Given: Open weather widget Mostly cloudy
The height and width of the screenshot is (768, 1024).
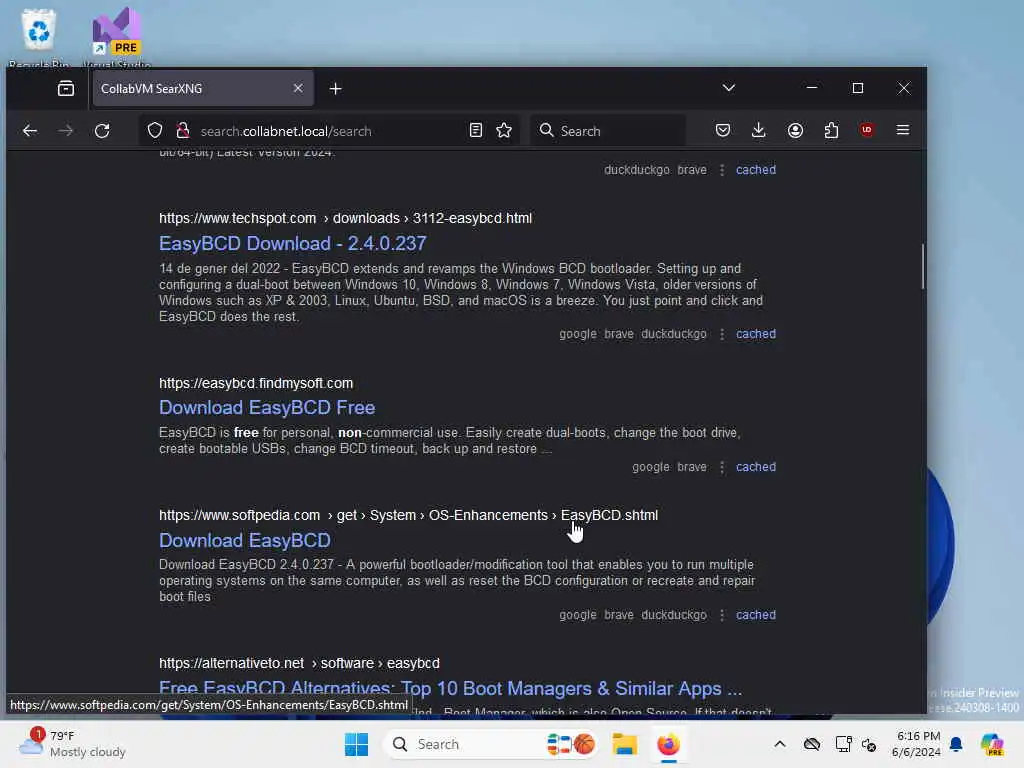Looking at the screenshot, I should coord(72,744).
